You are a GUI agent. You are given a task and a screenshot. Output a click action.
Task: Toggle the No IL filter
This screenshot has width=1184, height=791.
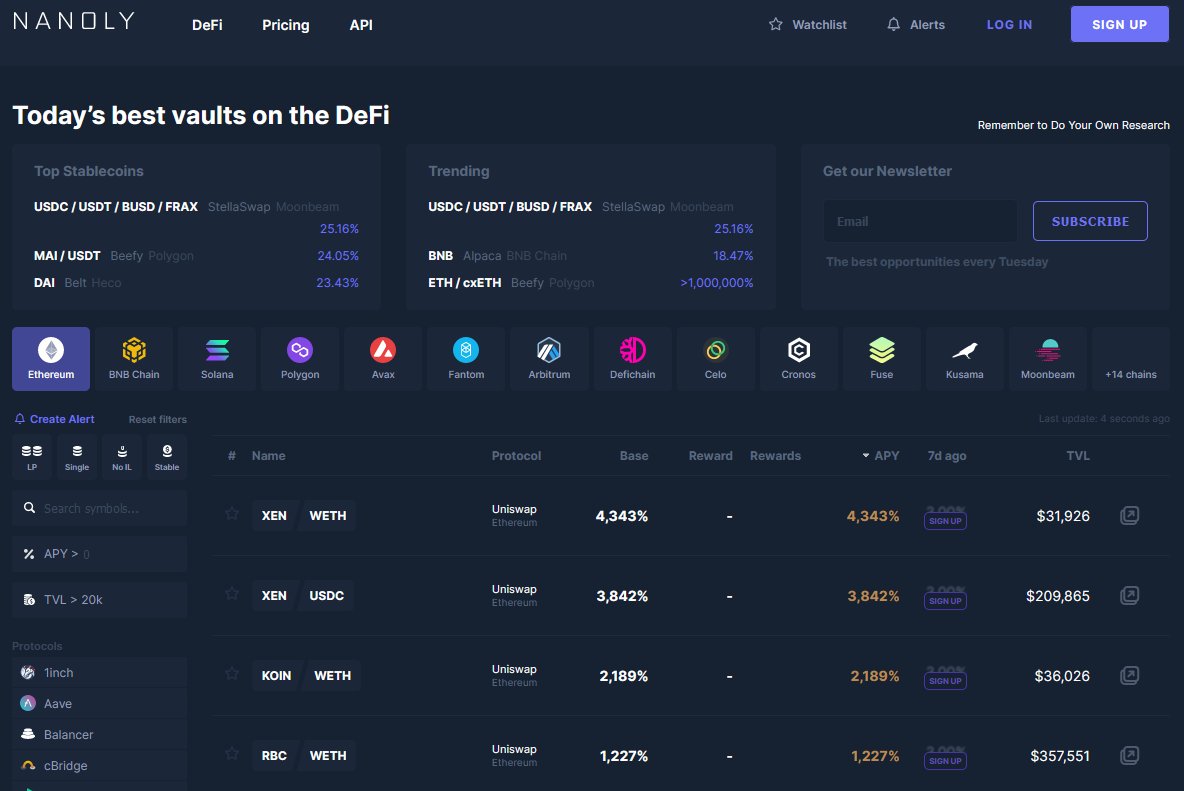pos(122,457)
